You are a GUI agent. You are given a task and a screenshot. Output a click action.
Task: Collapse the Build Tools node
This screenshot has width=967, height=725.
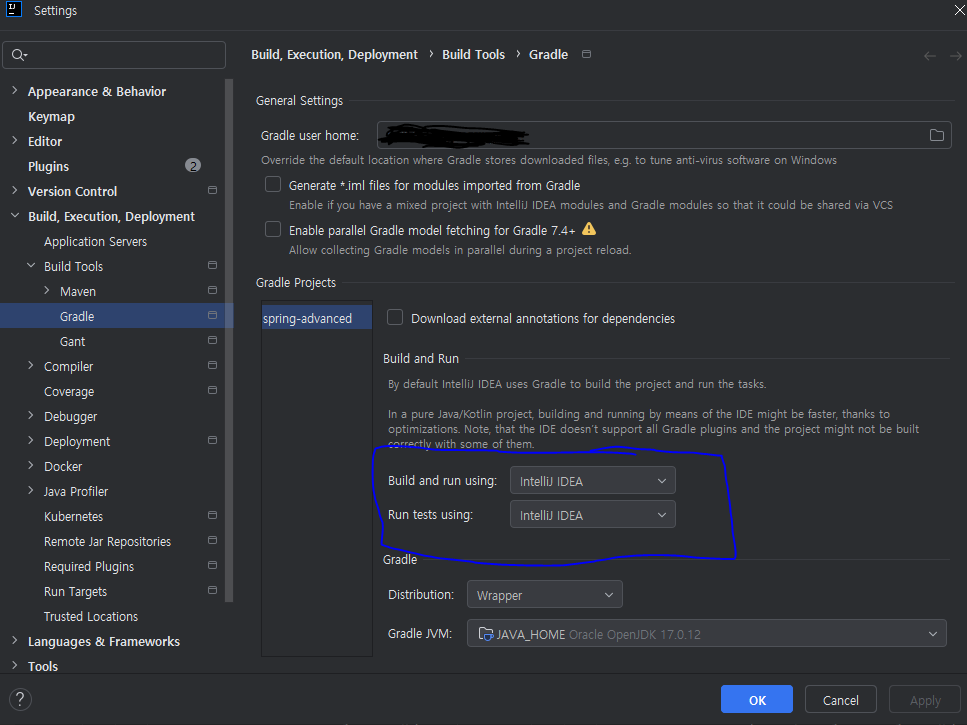pos(31,266)
